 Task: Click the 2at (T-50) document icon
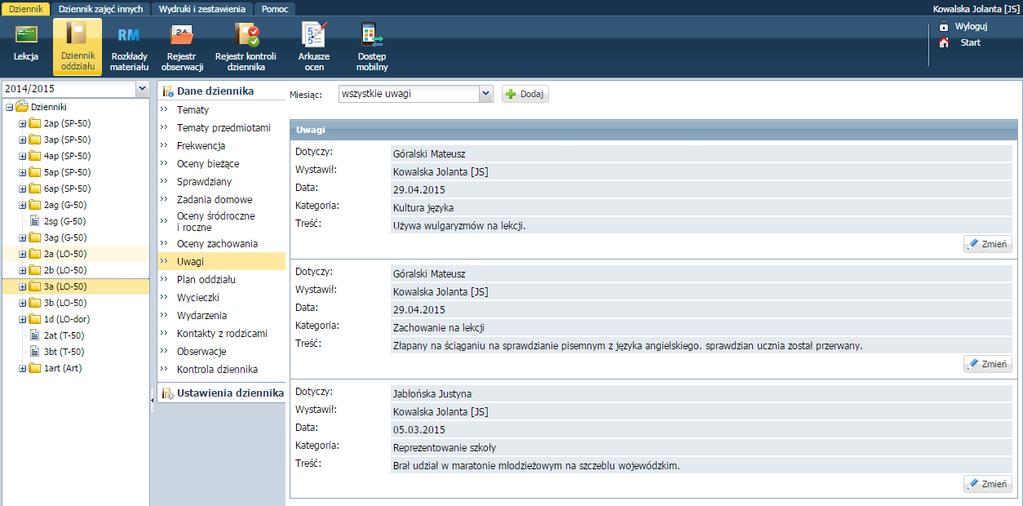click(35, 335)
